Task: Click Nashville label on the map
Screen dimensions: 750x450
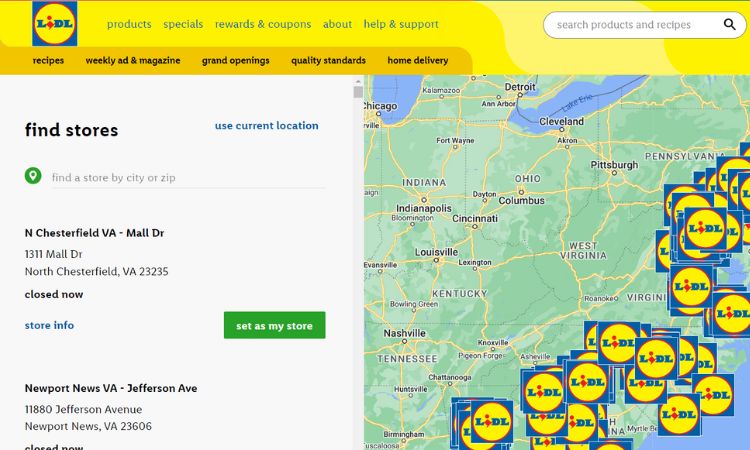Action: click(x=404, y=333)
